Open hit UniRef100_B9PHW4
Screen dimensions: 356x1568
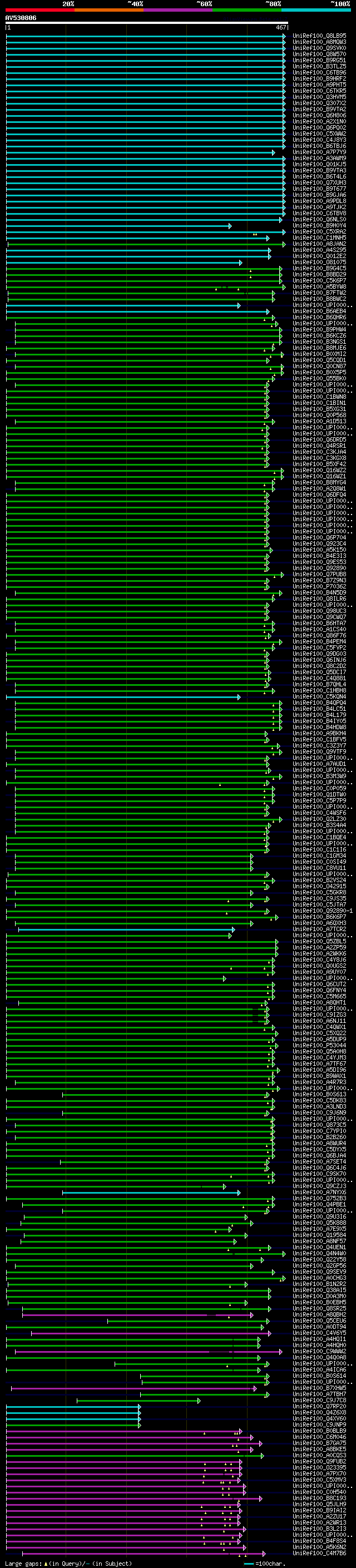click(319, 329)
